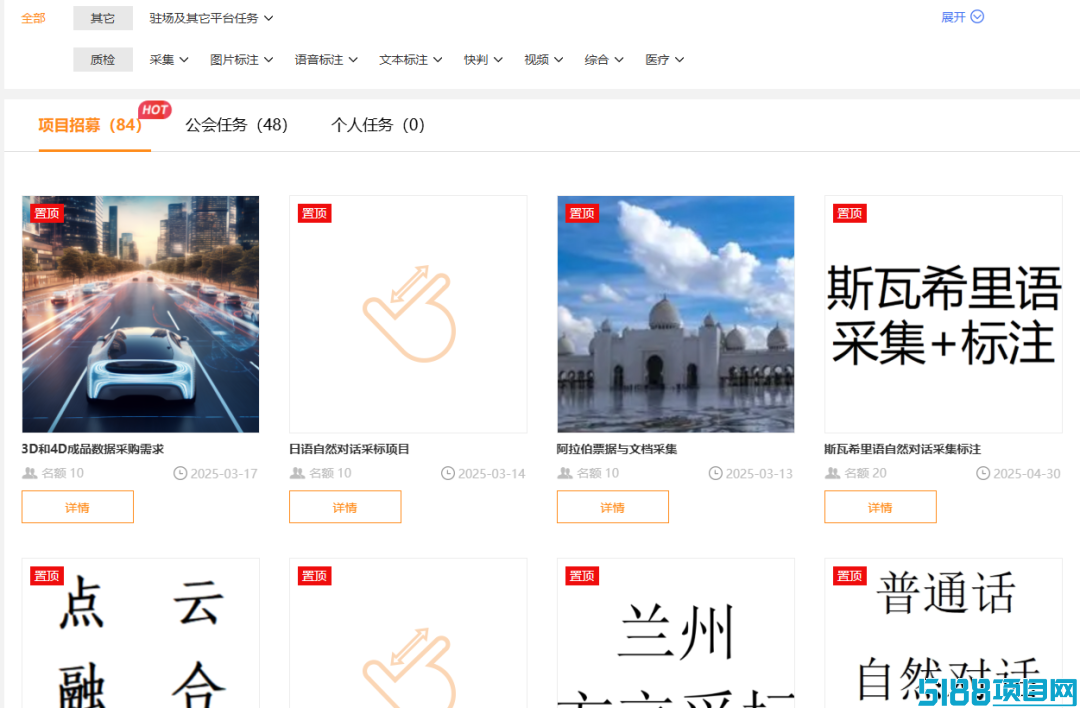Click the 名额 20 text

point(866,473)
